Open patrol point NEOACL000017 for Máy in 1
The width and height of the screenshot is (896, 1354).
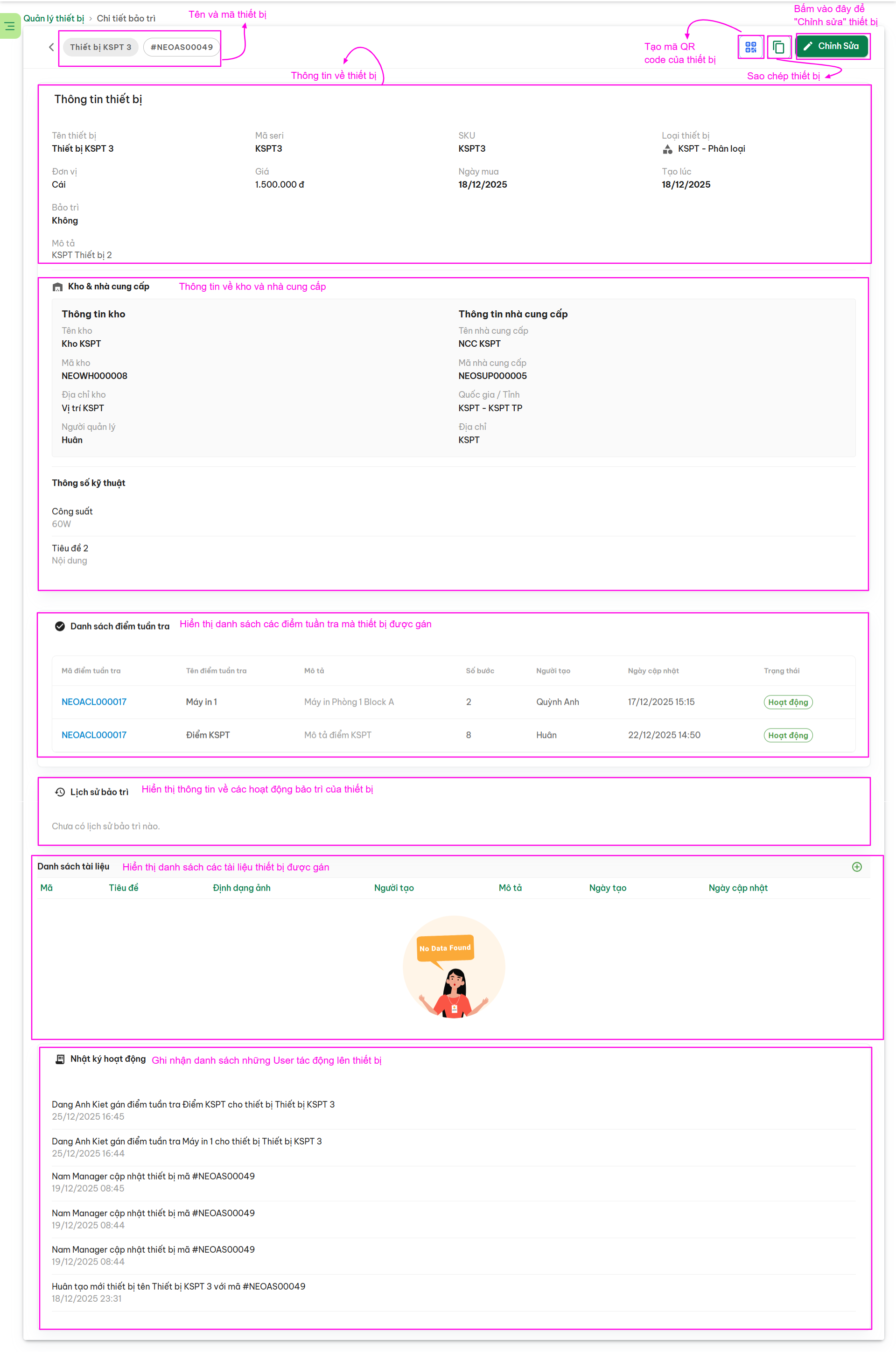[x=94, y=702]
